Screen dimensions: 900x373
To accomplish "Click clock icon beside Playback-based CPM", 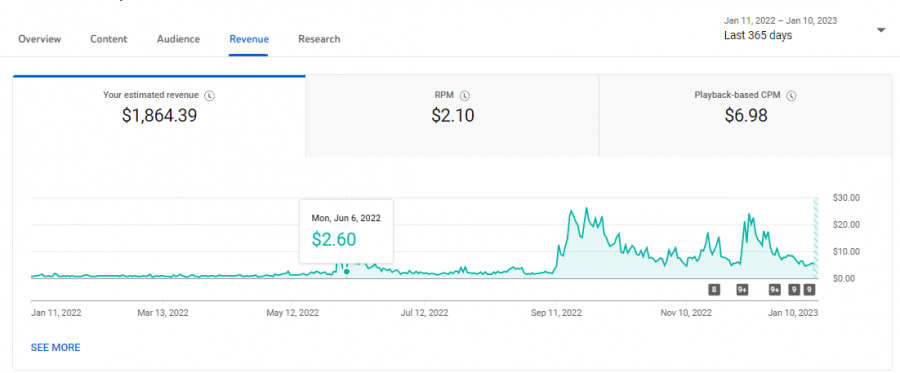I will click(x=792, y=96).
